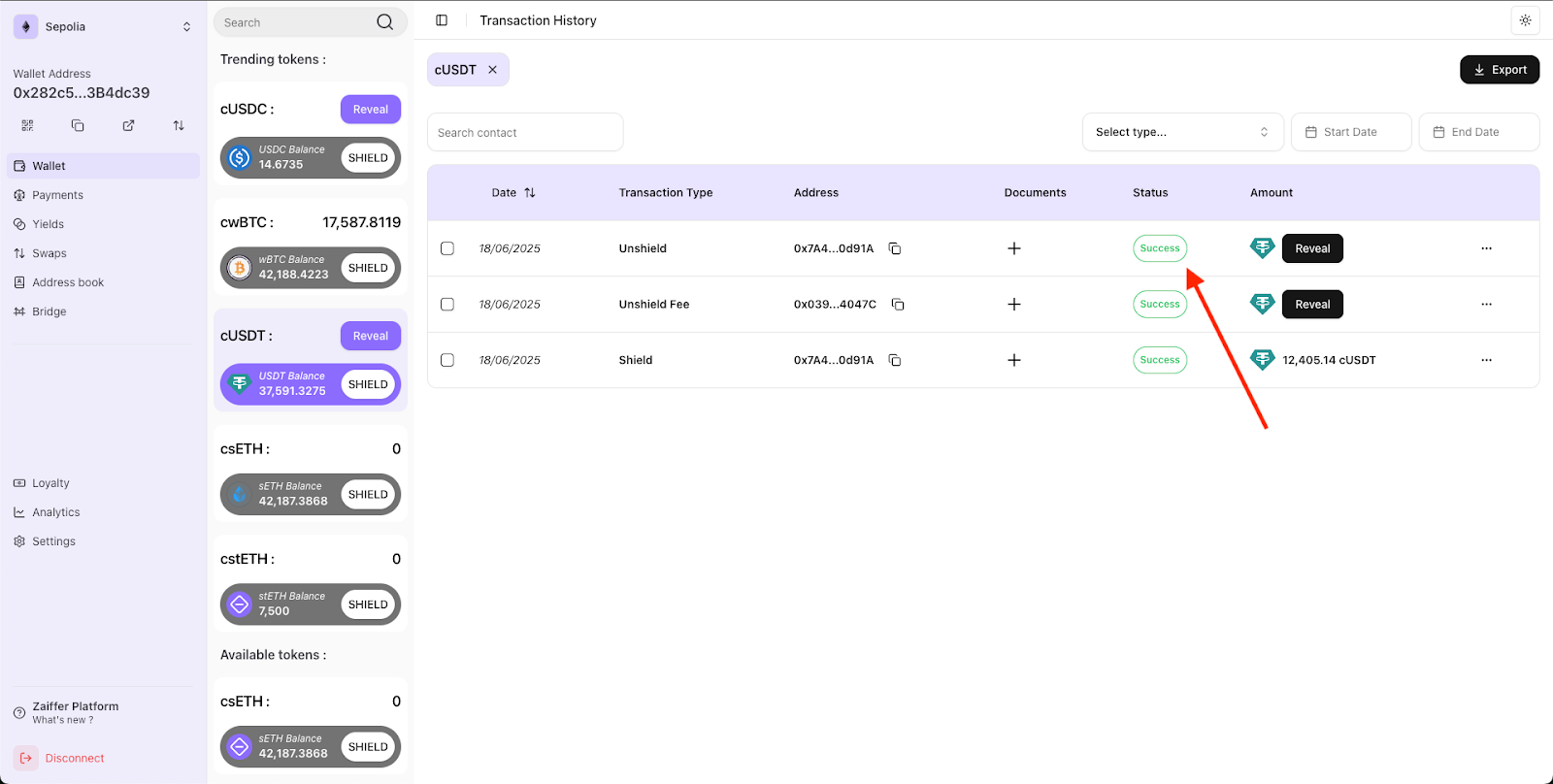The height and width of the screenshot is (784, 1553).
Task: Click the Zaiffer Platform help icon
Action: (19, 713)
